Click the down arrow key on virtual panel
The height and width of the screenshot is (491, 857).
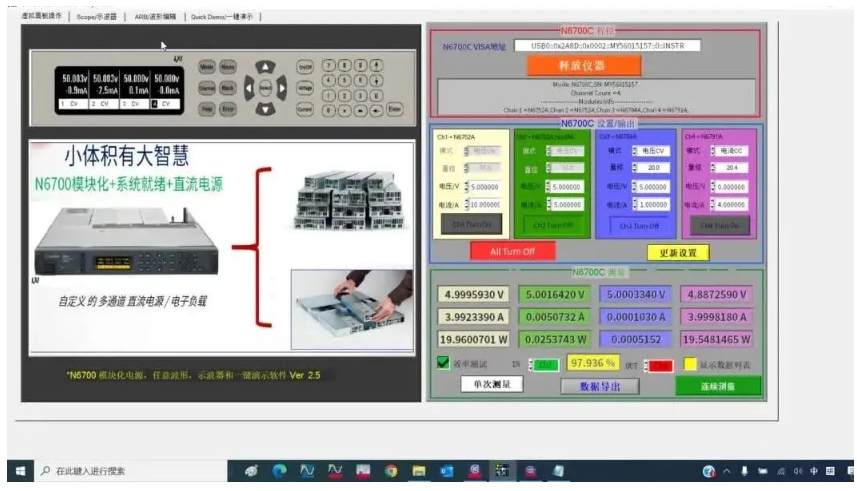pos(265,109)
